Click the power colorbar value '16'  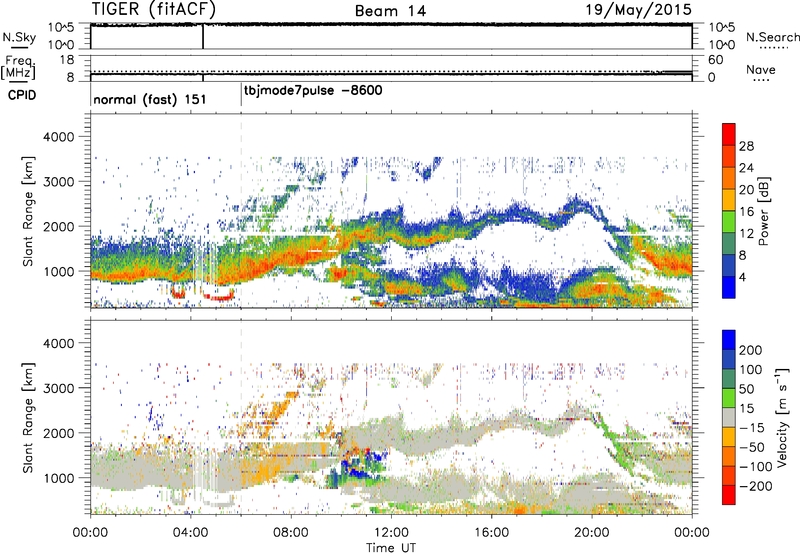click(x=746, y=212)
